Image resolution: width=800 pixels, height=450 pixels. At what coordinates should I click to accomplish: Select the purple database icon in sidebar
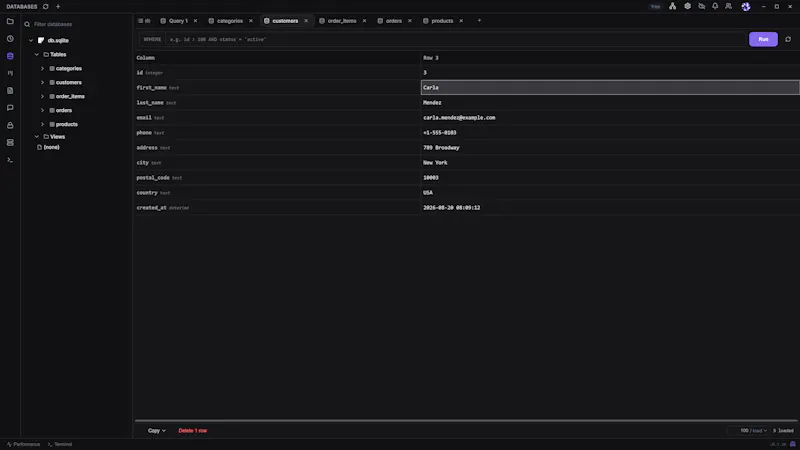pyautogui.click(x=10, y=56)
